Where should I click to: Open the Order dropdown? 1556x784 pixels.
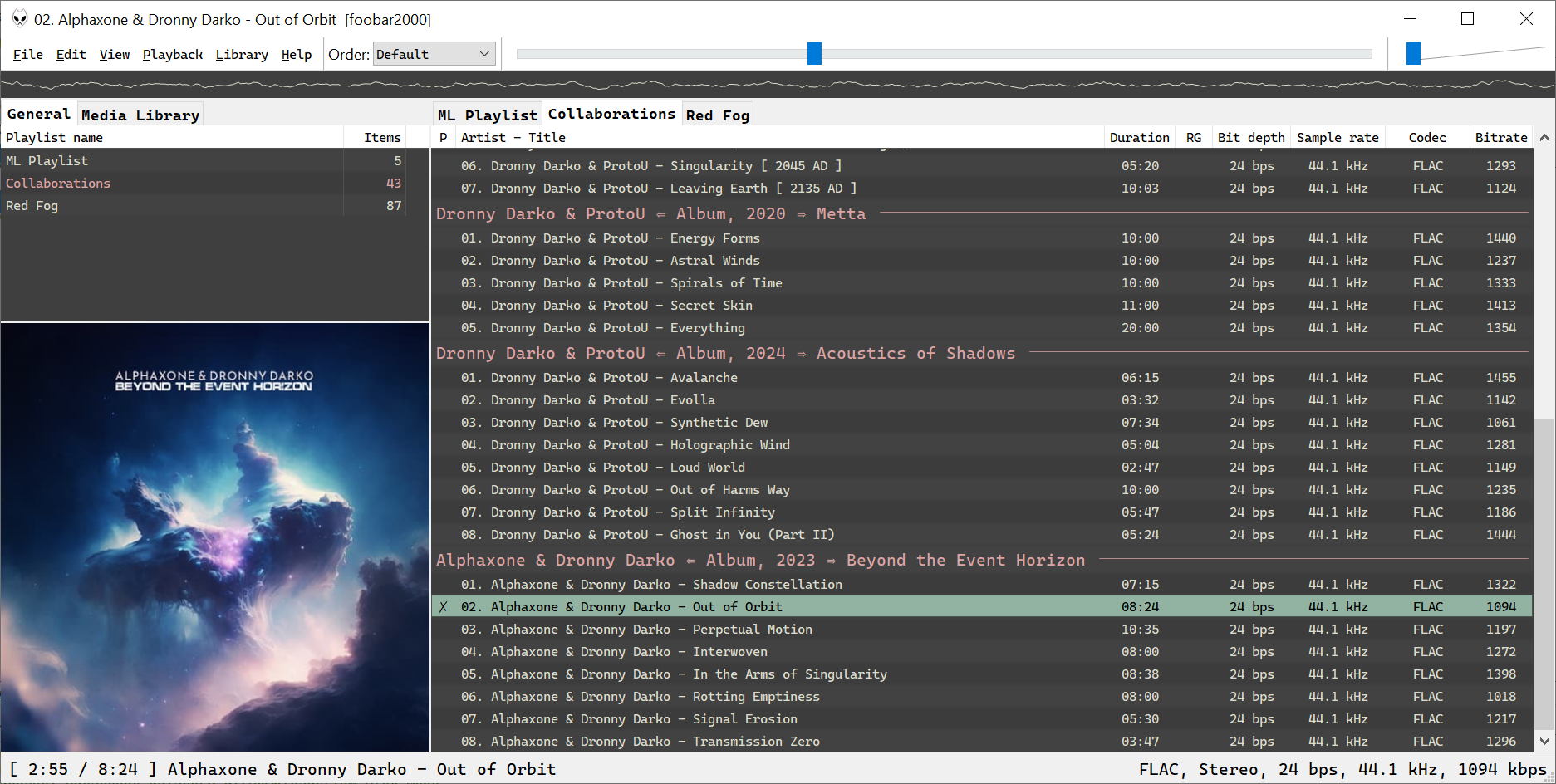434,54
